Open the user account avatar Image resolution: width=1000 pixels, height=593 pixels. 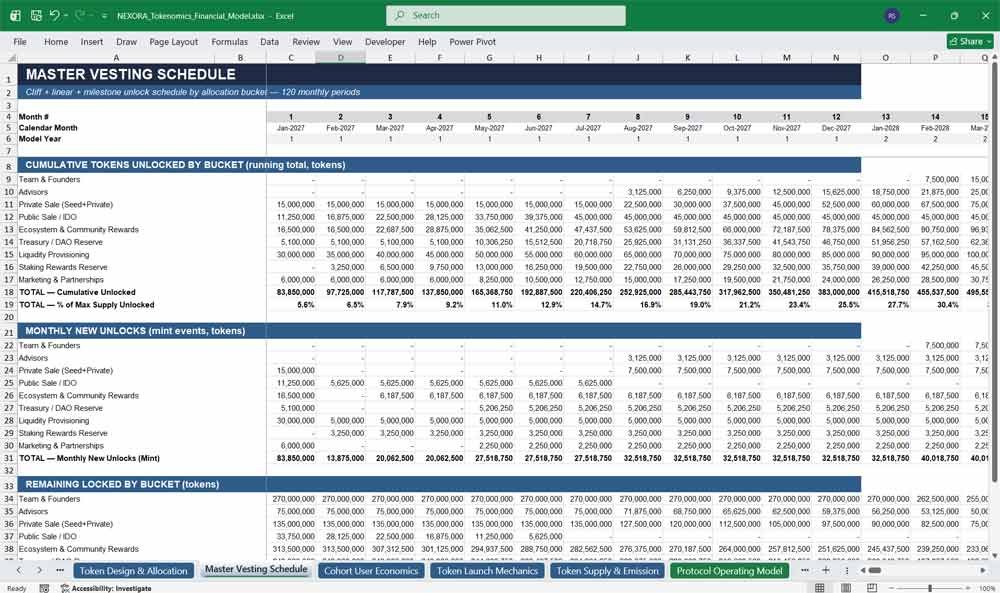[892, 15]
